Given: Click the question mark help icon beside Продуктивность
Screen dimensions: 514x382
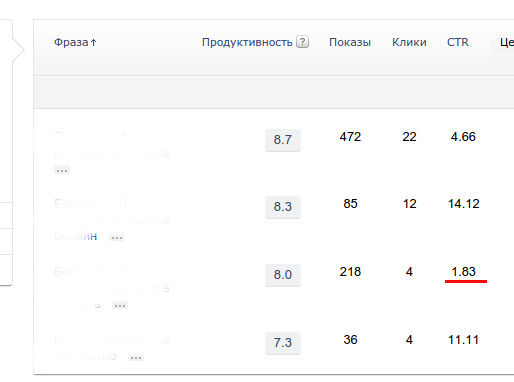Looking at the screenshot, I should [302, 42].
